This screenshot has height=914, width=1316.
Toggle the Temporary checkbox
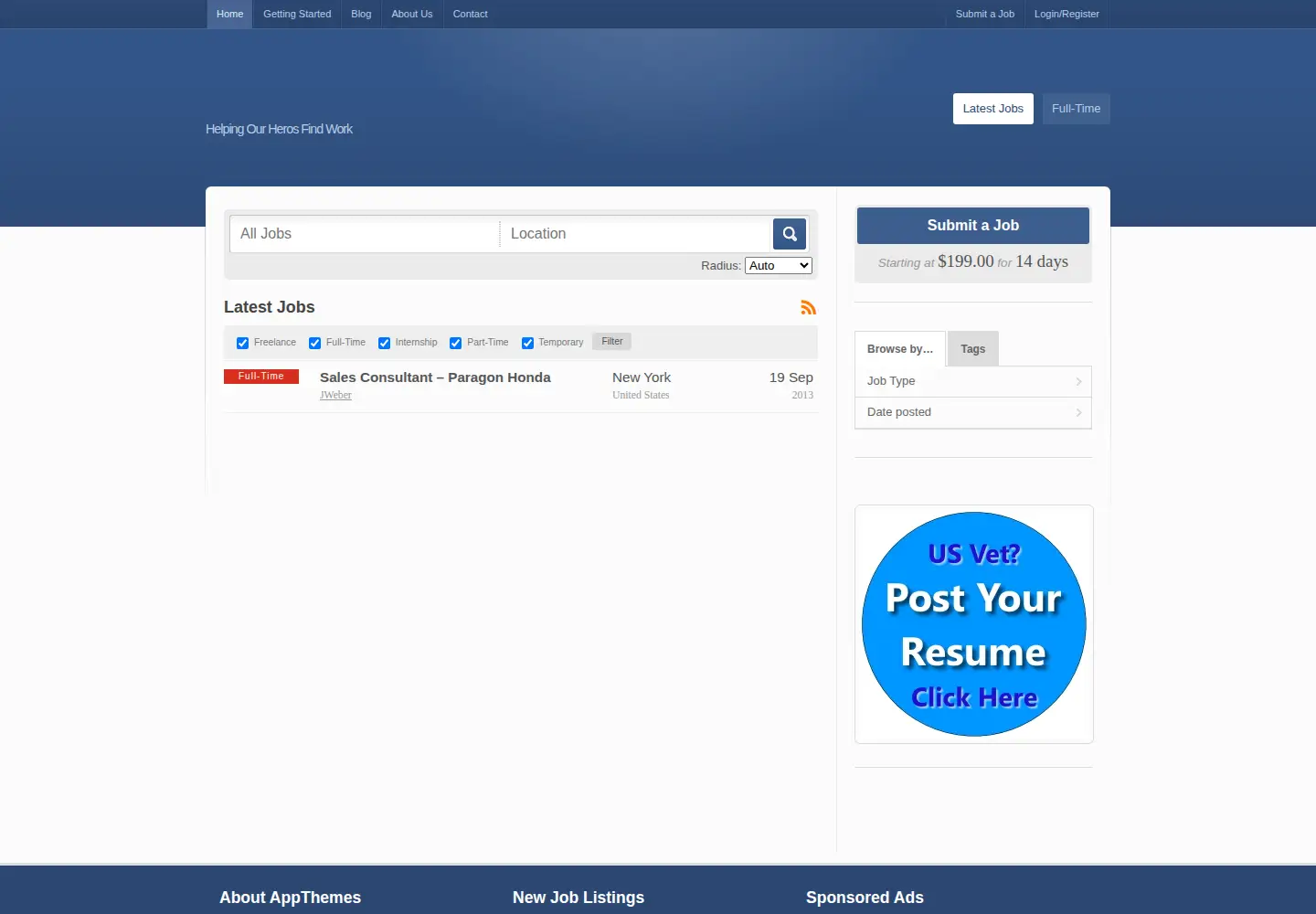(x=527, y=343)
